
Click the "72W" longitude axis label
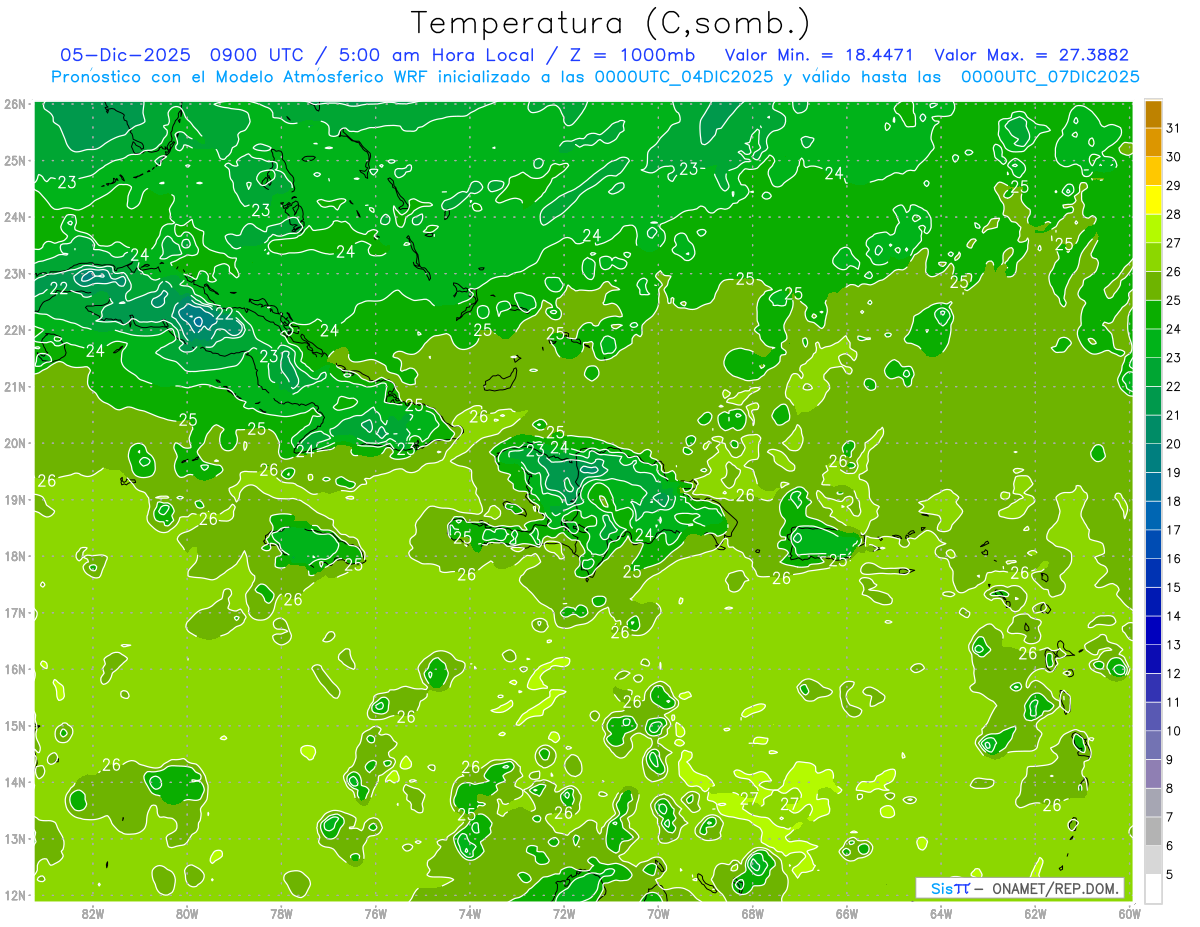[564, 914]
